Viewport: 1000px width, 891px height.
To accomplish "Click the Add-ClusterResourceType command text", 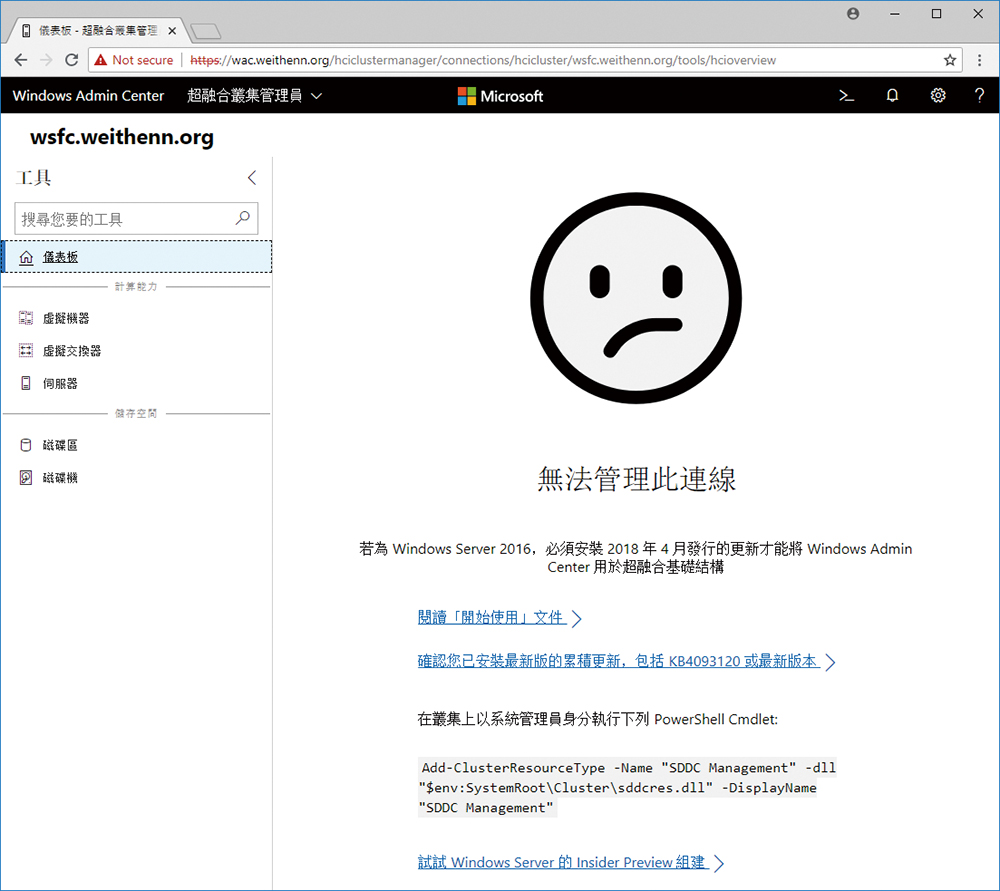I will click(628, 788).
